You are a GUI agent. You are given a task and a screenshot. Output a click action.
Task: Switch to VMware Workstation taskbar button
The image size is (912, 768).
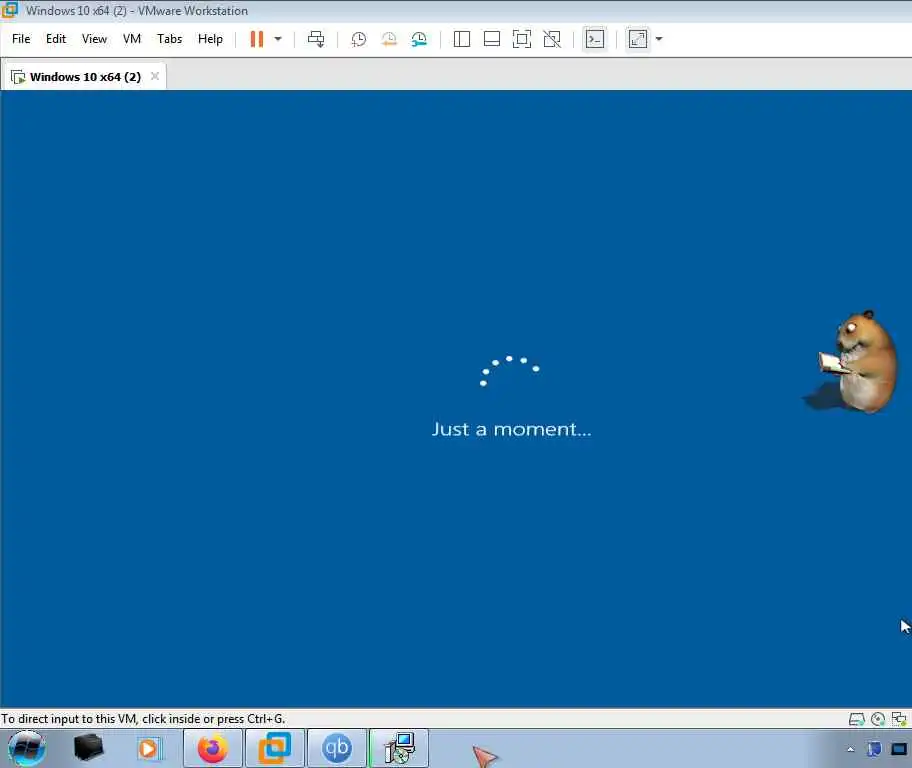[275, 748]
